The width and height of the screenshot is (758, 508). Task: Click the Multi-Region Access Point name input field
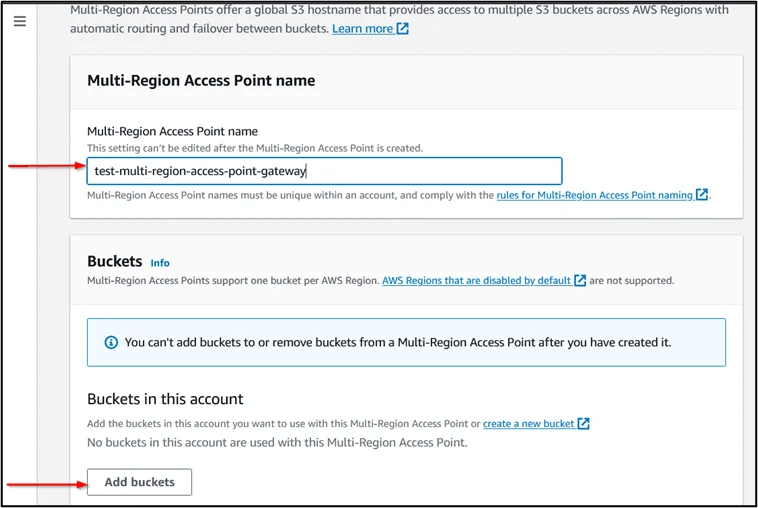[x=324, y=171]
